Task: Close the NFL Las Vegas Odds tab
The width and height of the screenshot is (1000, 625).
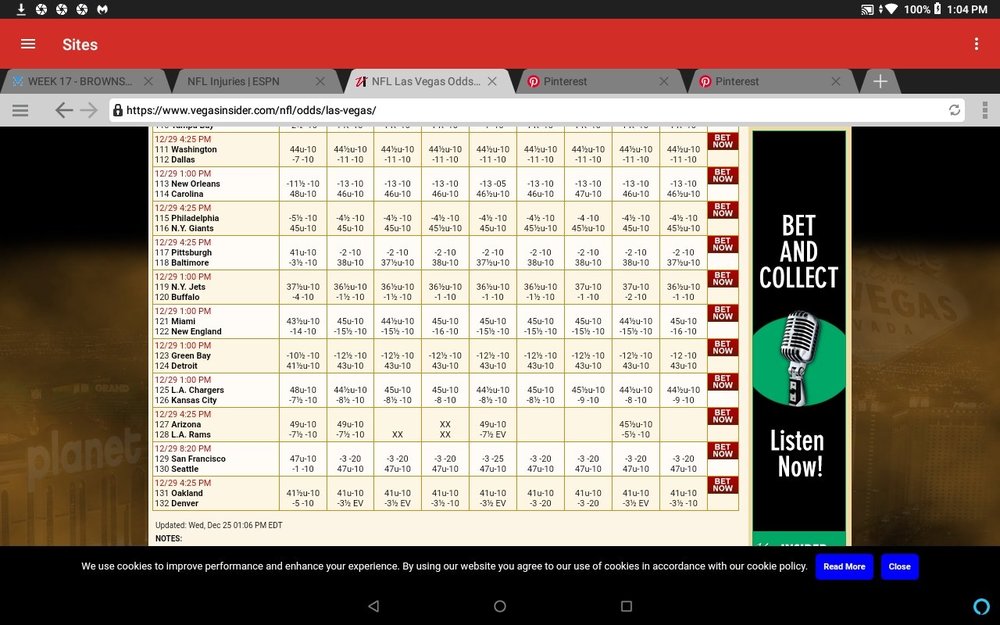Action: (492, 81)
